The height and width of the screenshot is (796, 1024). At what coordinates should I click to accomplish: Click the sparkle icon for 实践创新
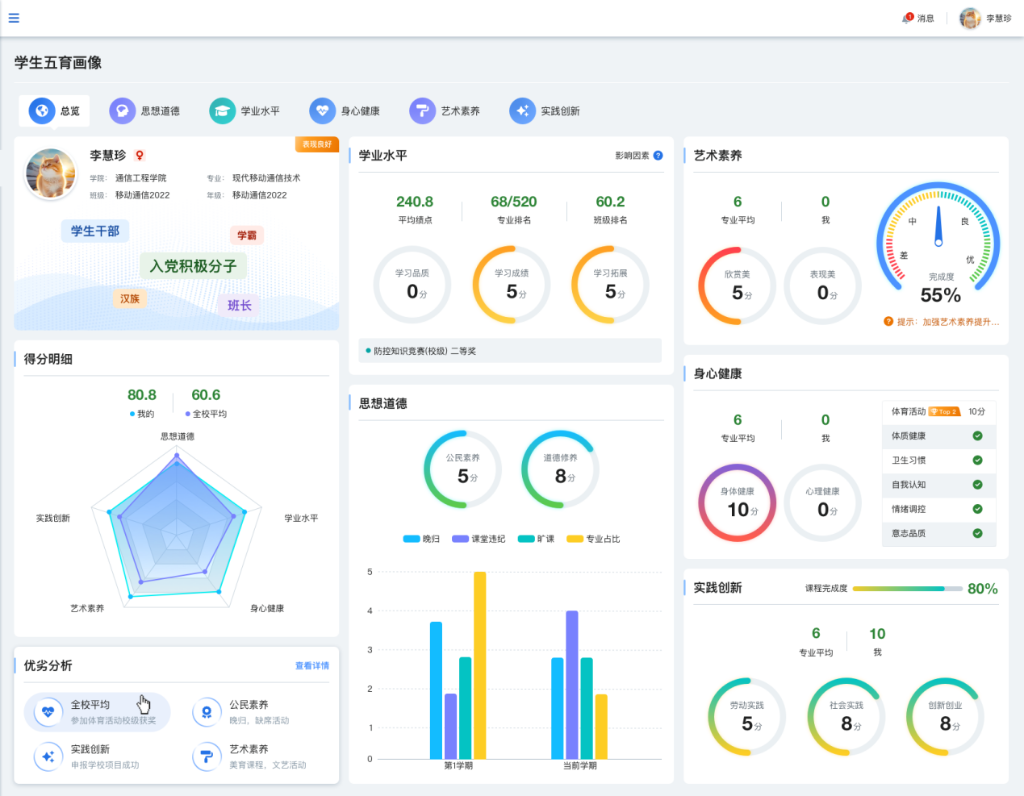pos(522,111)
